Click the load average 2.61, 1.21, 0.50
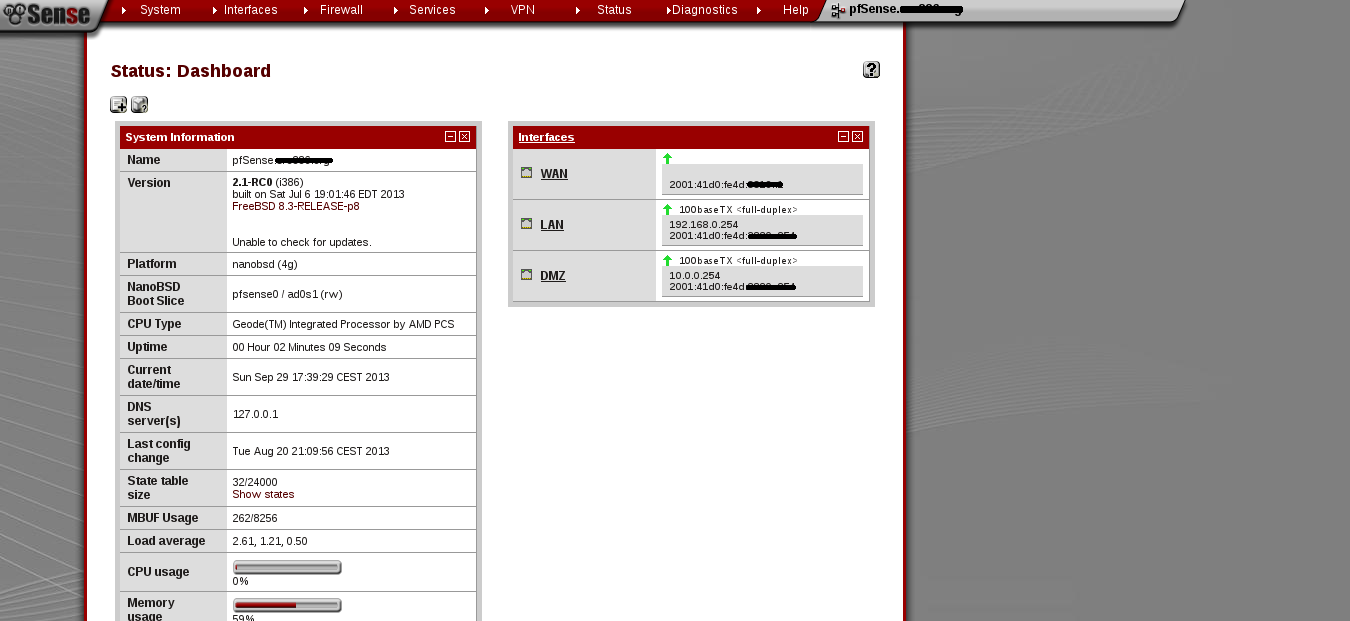 pos(270,541)
